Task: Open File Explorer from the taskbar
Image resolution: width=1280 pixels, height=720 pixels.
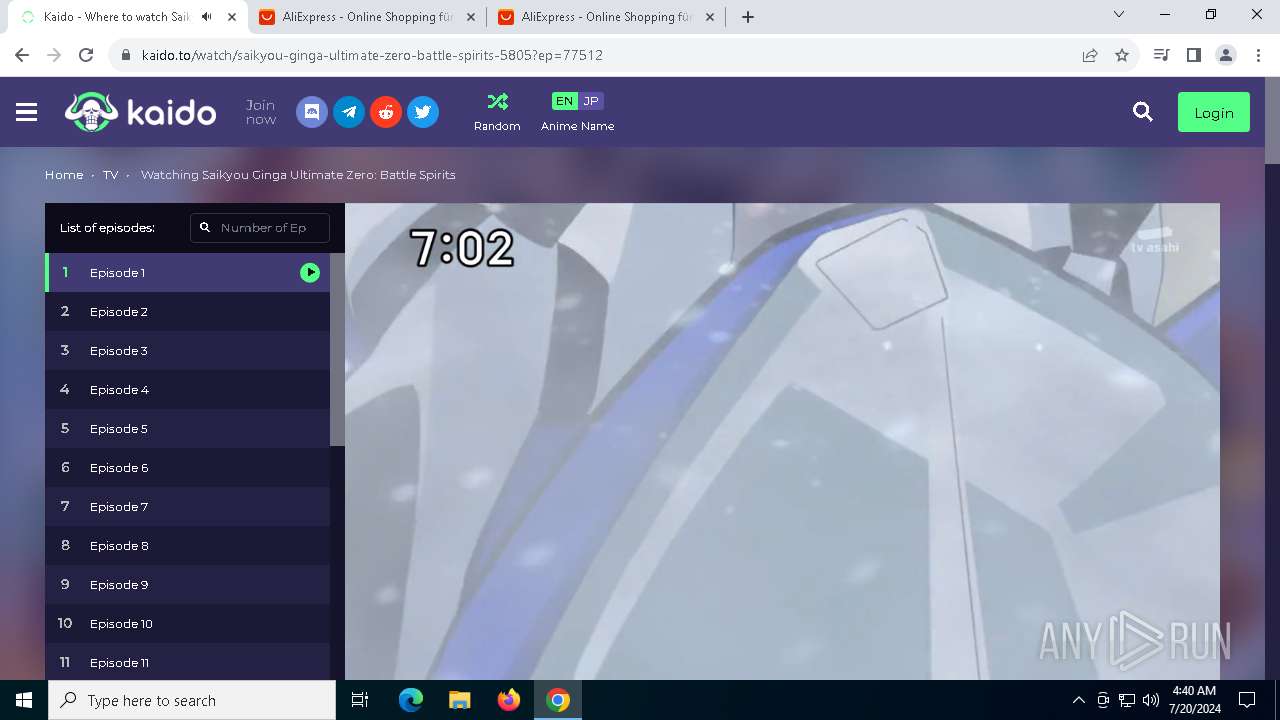Action: (460, 700)
